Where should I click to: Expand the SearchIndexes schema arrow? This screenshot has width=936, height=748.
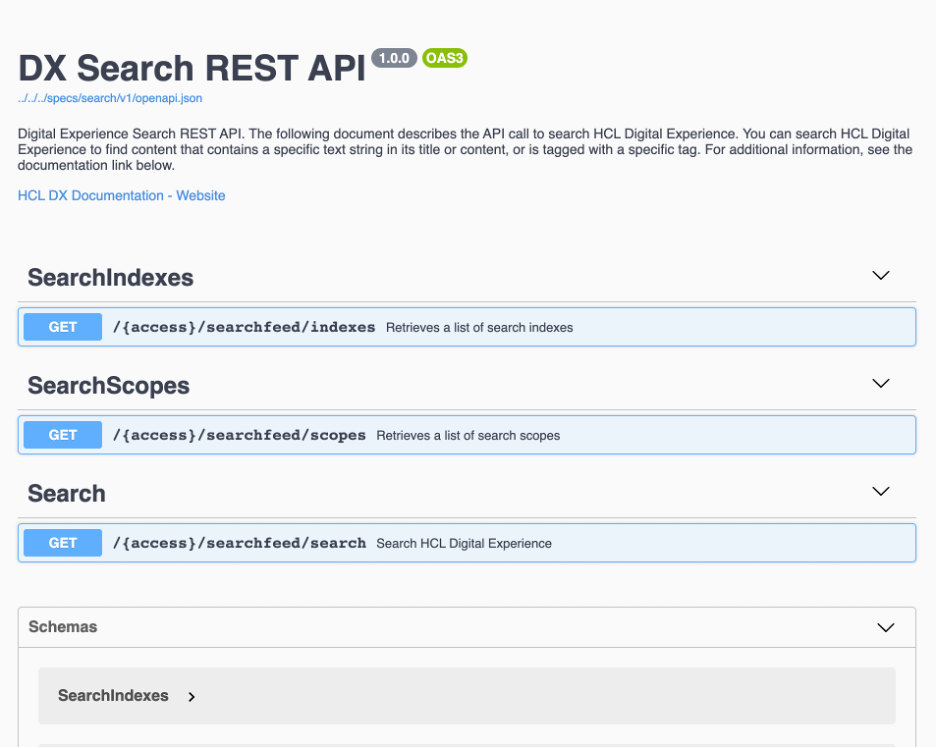point(192,697)
